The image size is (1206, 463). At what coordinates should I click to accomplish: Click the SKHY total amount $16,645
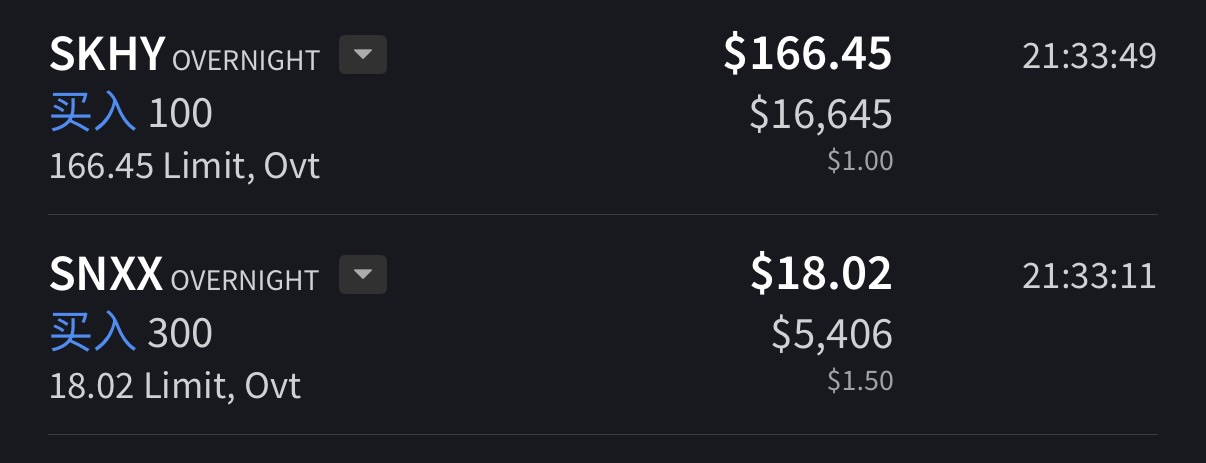[x=821, y=116]
